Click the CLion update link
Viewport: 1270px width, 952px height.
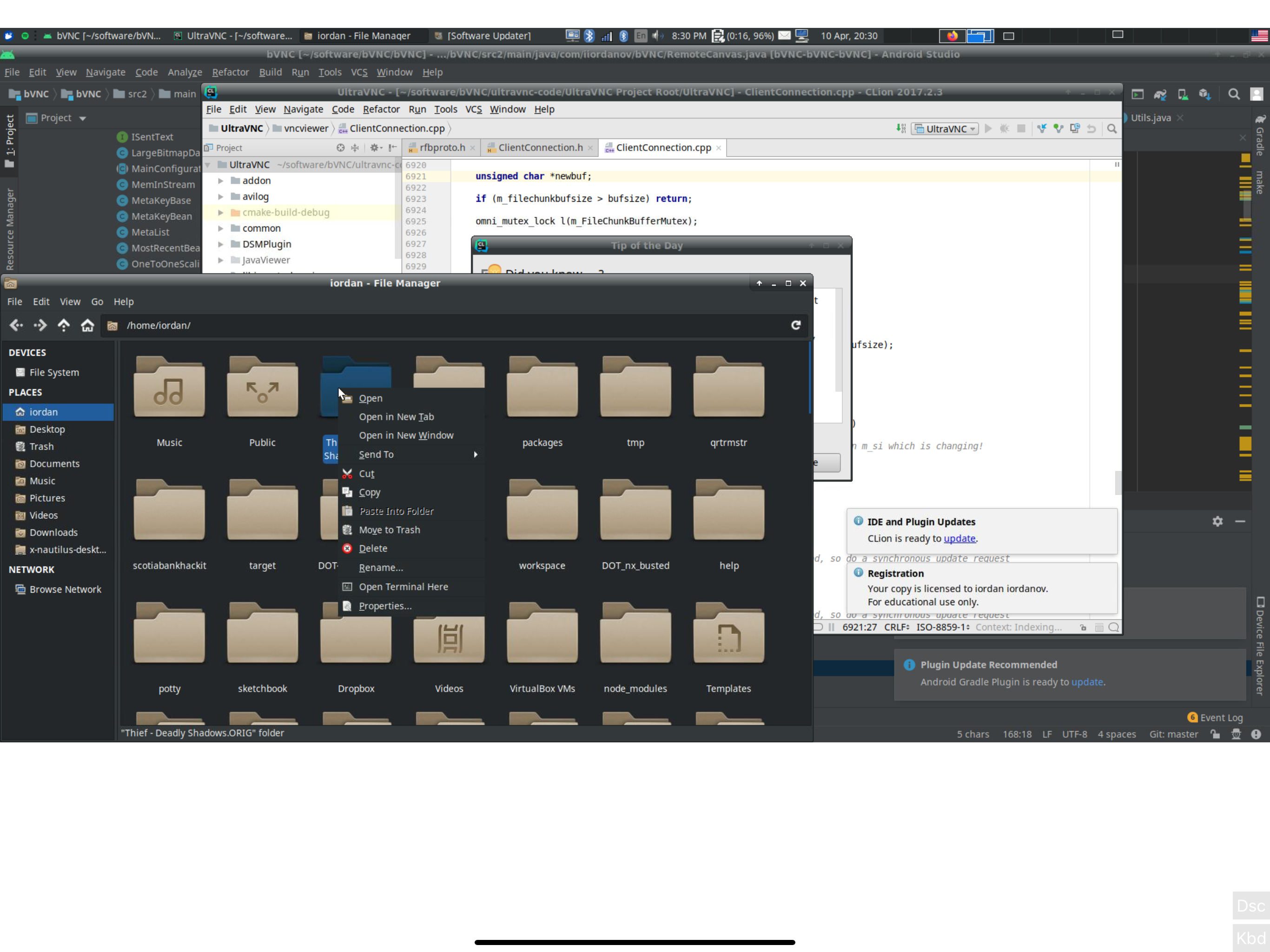(x=959, y=538)
